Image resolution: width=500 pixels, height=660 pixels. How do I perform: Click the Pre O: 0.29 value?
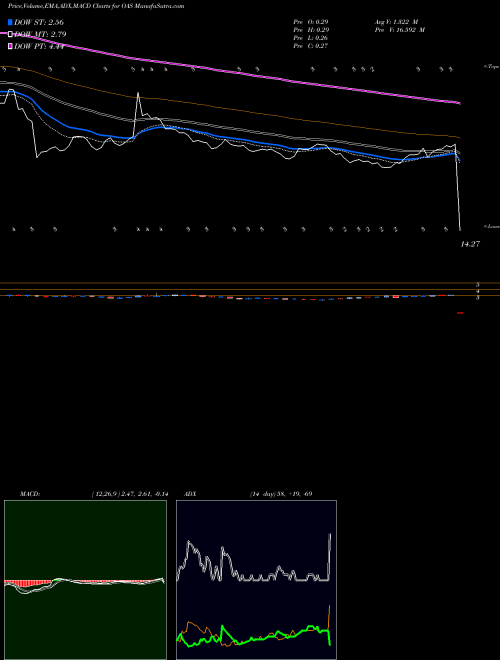(311, 22)
